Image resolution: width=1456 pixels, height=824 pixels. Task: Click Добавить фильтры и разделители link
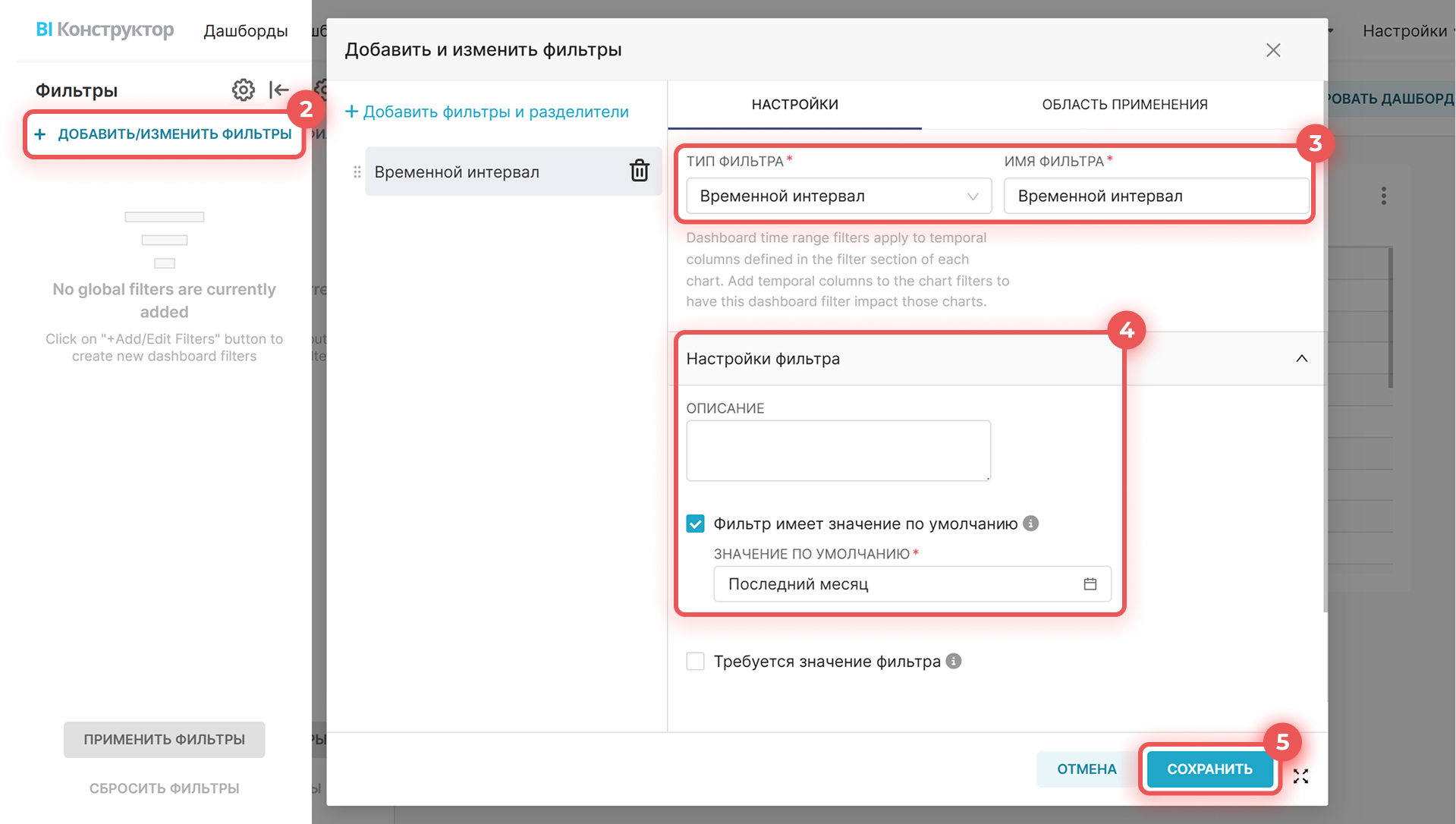click(487, 112)
